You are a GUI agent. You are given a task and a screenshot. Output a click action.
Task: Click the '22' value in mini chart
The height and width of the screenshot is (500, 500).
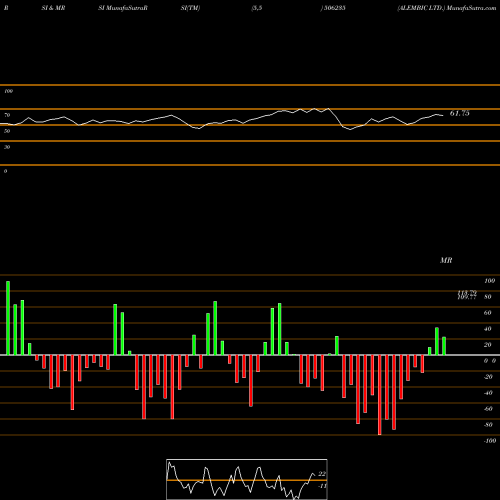click(x=322, y=474)
